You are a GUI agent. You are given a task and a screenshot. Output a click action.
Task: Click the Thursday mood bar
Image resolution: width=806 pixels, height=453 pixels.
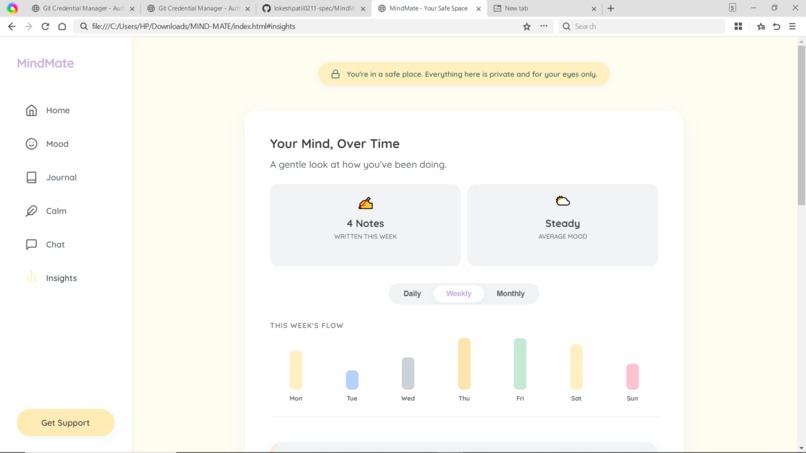click(464, 364)
